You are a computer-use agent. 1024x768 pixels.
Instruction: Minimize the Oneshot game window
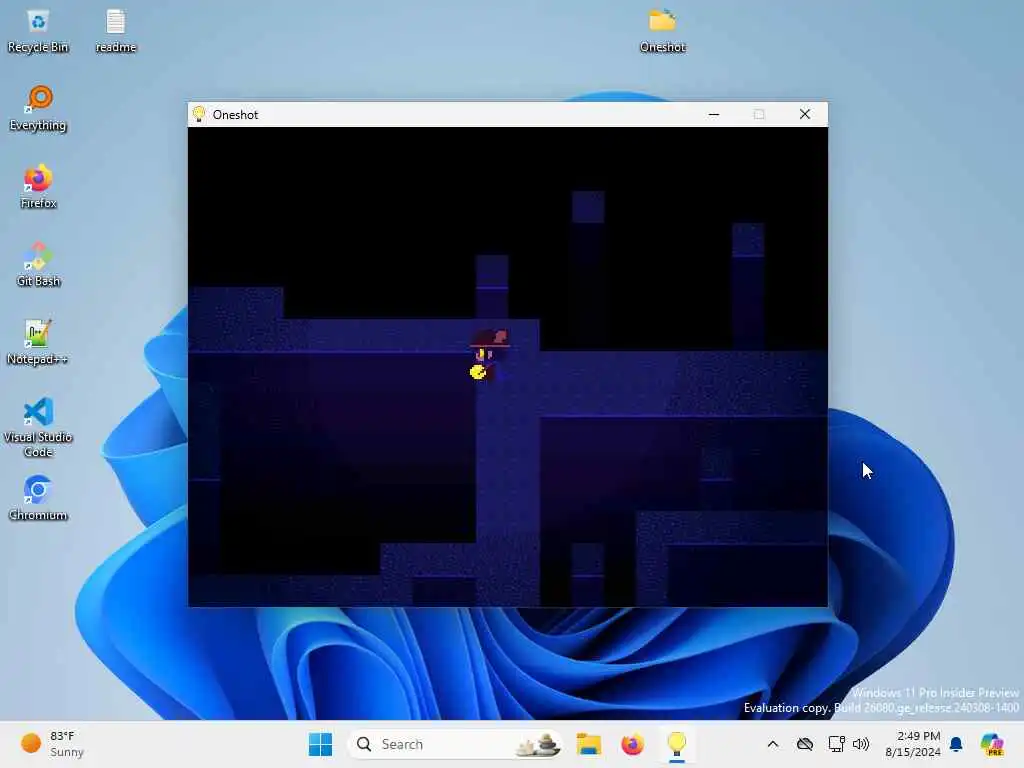point(714,114)
